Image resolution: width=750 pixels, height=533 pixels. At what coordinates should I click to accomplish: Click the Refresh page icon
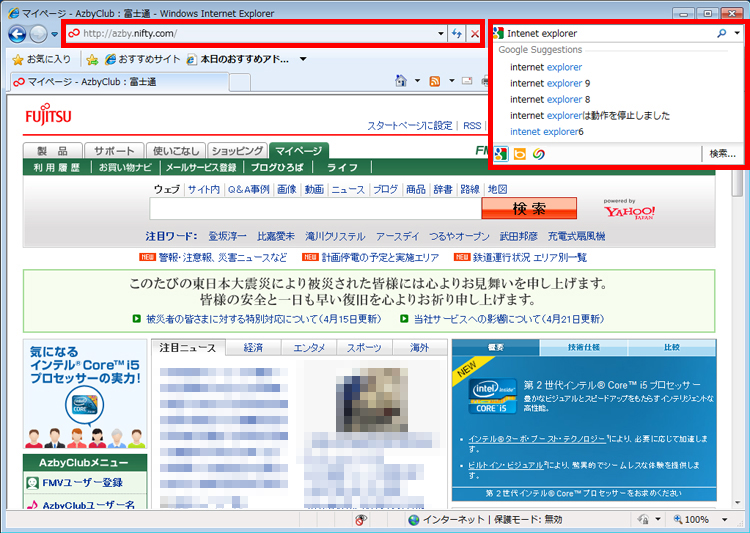[x=457, y=33]
